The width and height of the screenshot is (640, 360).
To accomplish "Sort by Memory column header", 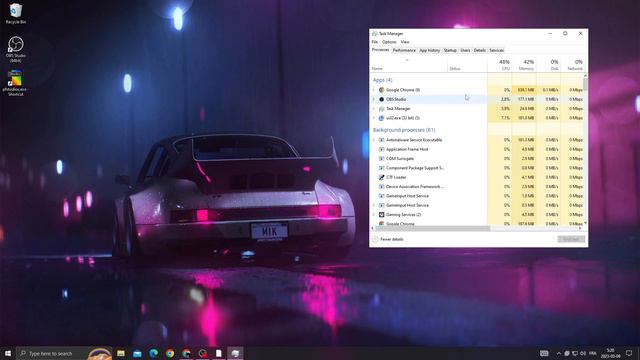I will click(524, 64).
